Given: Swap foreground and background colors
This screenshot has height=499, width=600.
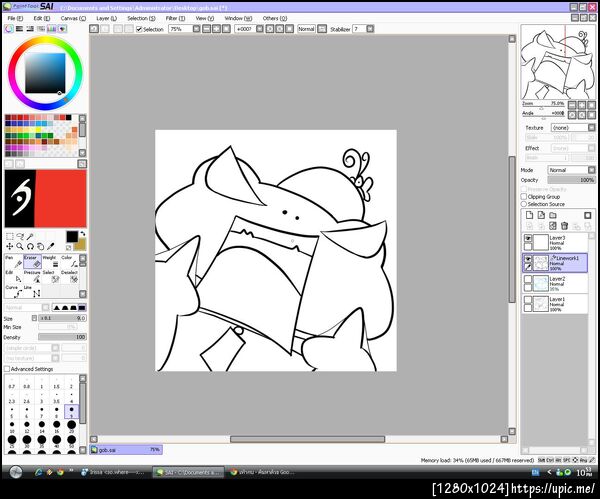Looking at the screenshot, I should 83,234.
